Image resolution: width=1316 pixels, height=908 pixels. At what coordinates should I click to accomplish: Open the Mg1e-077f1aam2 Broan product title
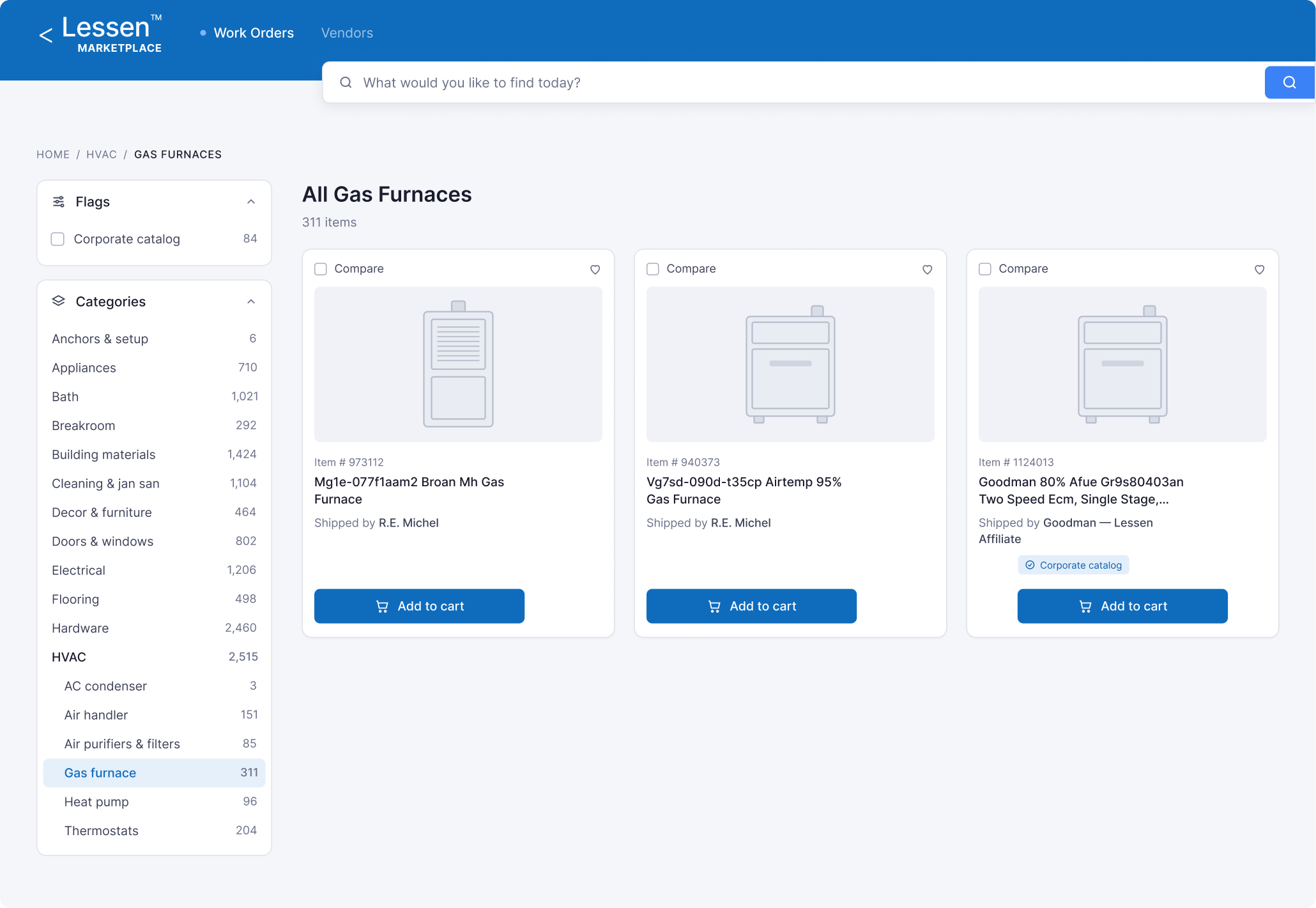pos(409,491)
